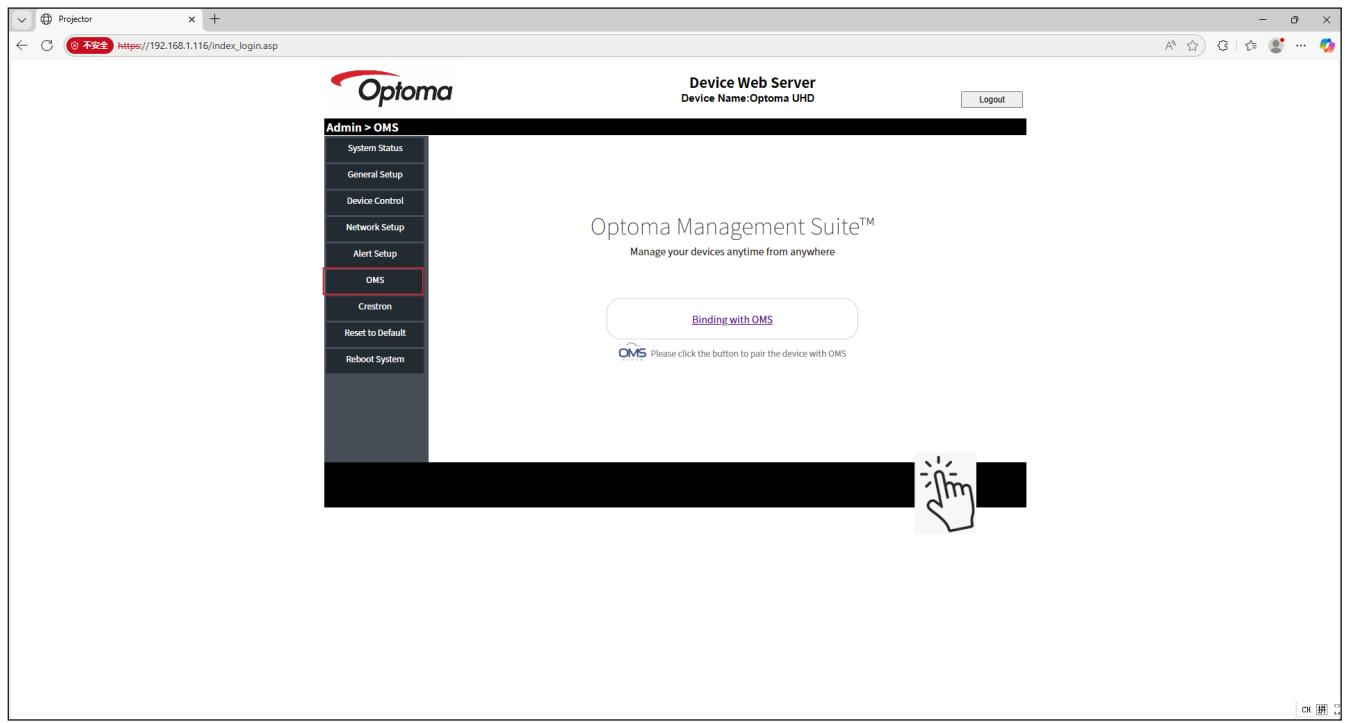Image resolution: width=1345 pixels, height=723 pixels.
Task: Select the OMS menu item
Action: pos(374,281)
